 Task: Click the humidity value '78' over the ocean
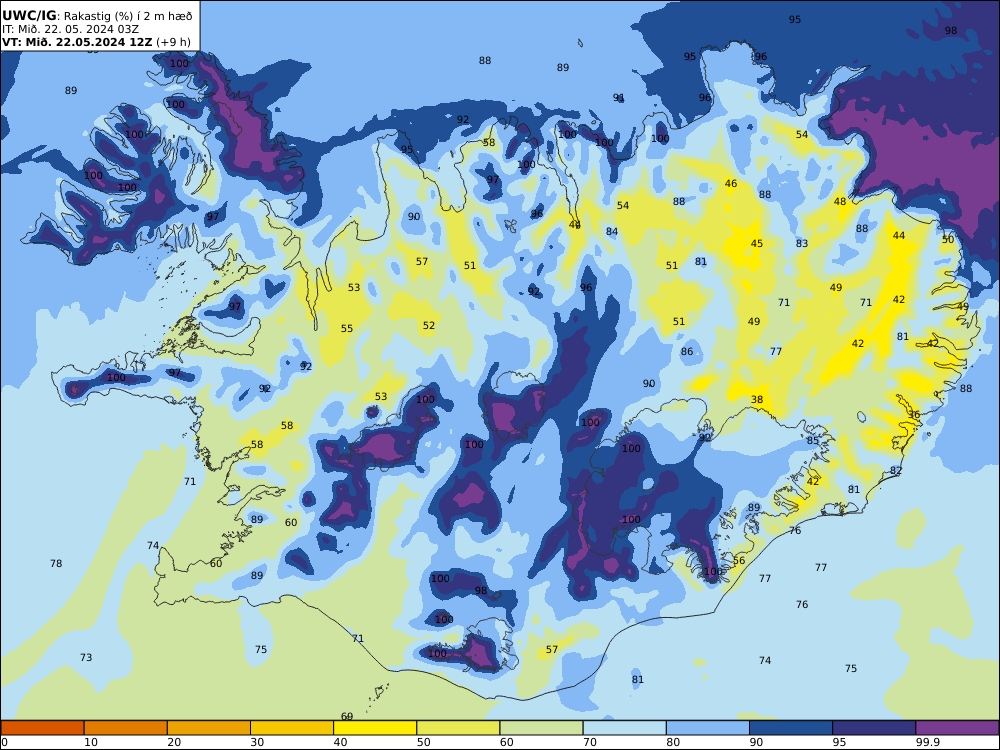pyautogui.click(x=56, y=563)
